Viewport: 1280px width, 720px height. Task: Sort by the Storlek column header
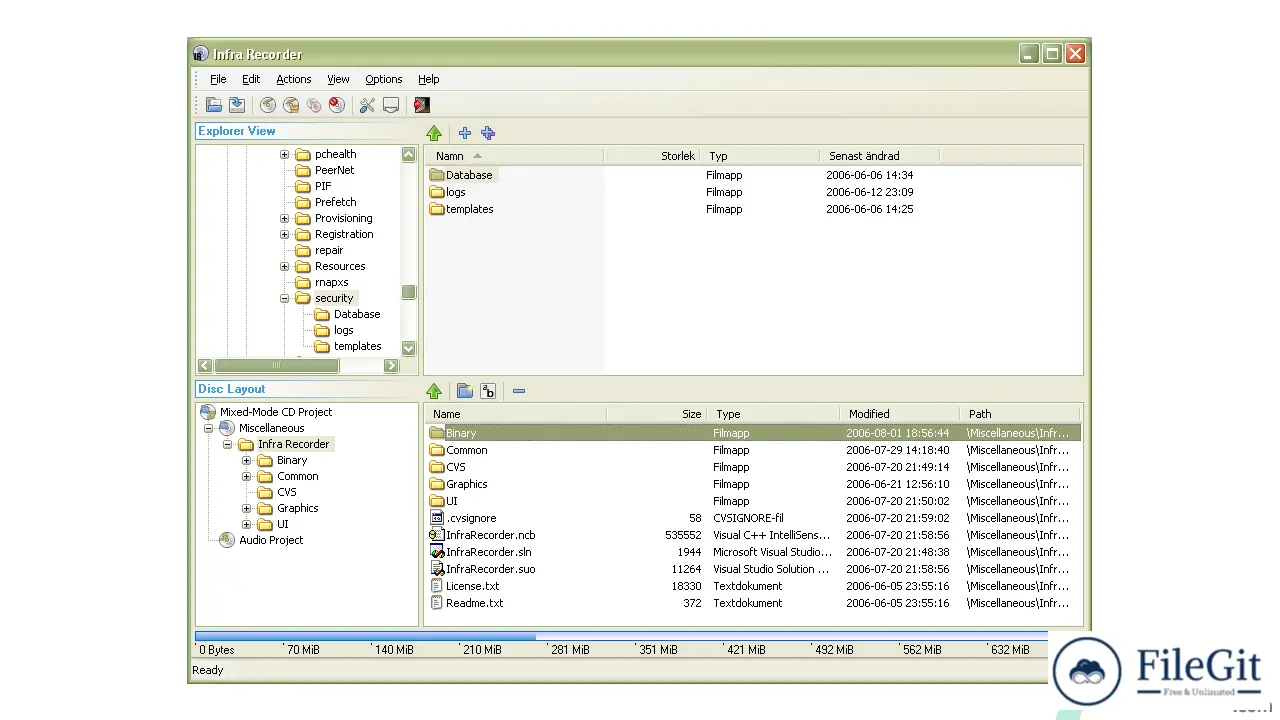click(x=652, y=156)
